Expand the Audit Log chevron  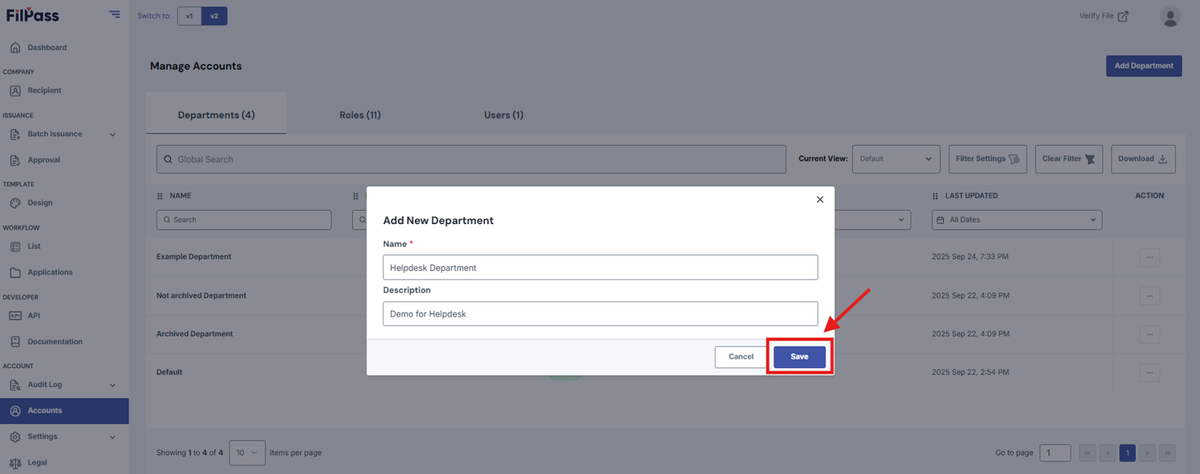click(x=112, y=385)
